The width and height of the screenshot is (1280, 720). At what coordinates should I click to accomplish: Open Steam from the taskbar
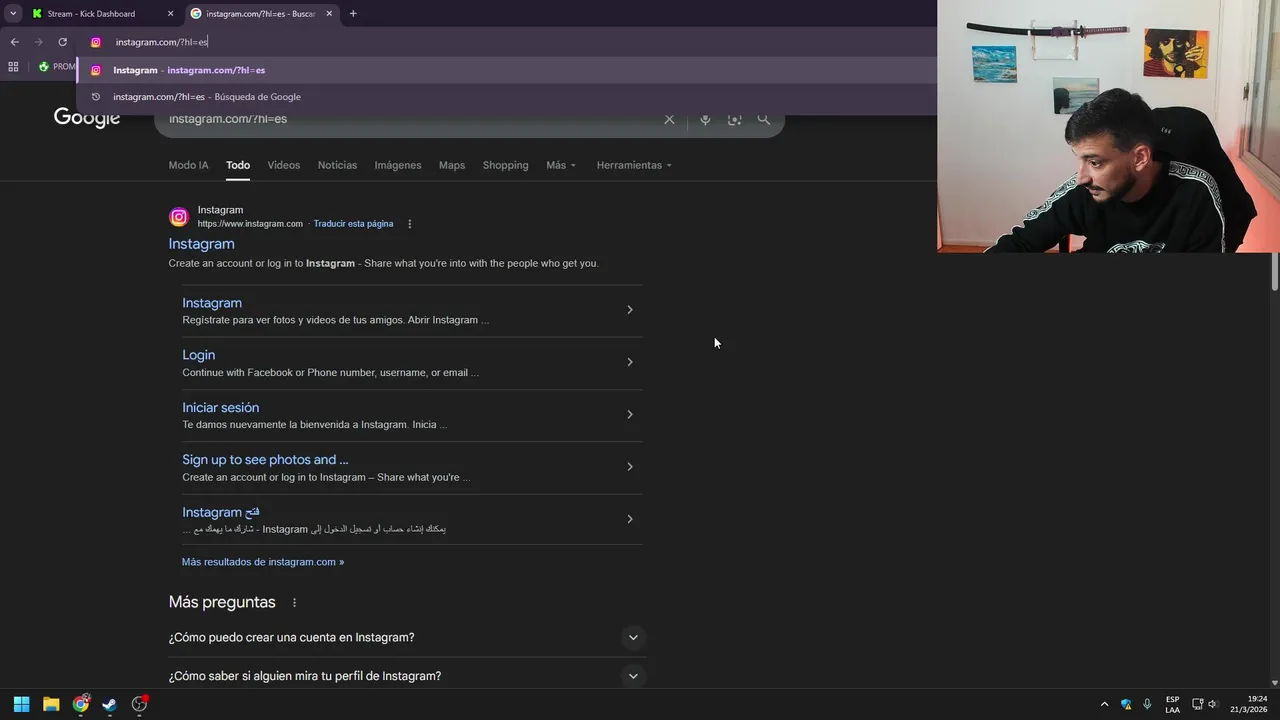110,704
